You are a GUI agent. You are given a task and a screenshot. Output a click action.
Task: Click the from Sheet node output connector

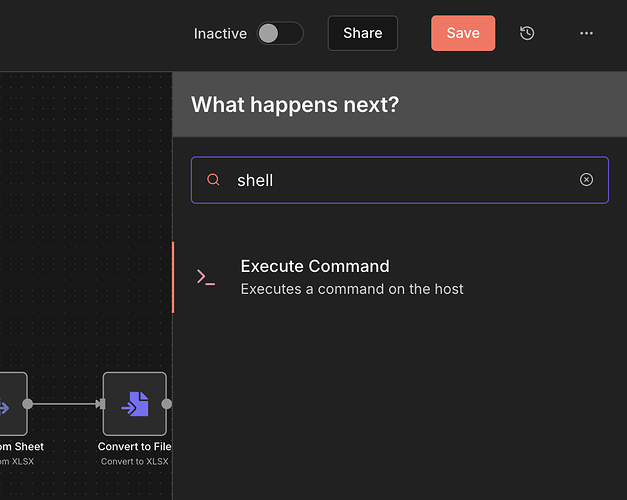tap(28, 404)
